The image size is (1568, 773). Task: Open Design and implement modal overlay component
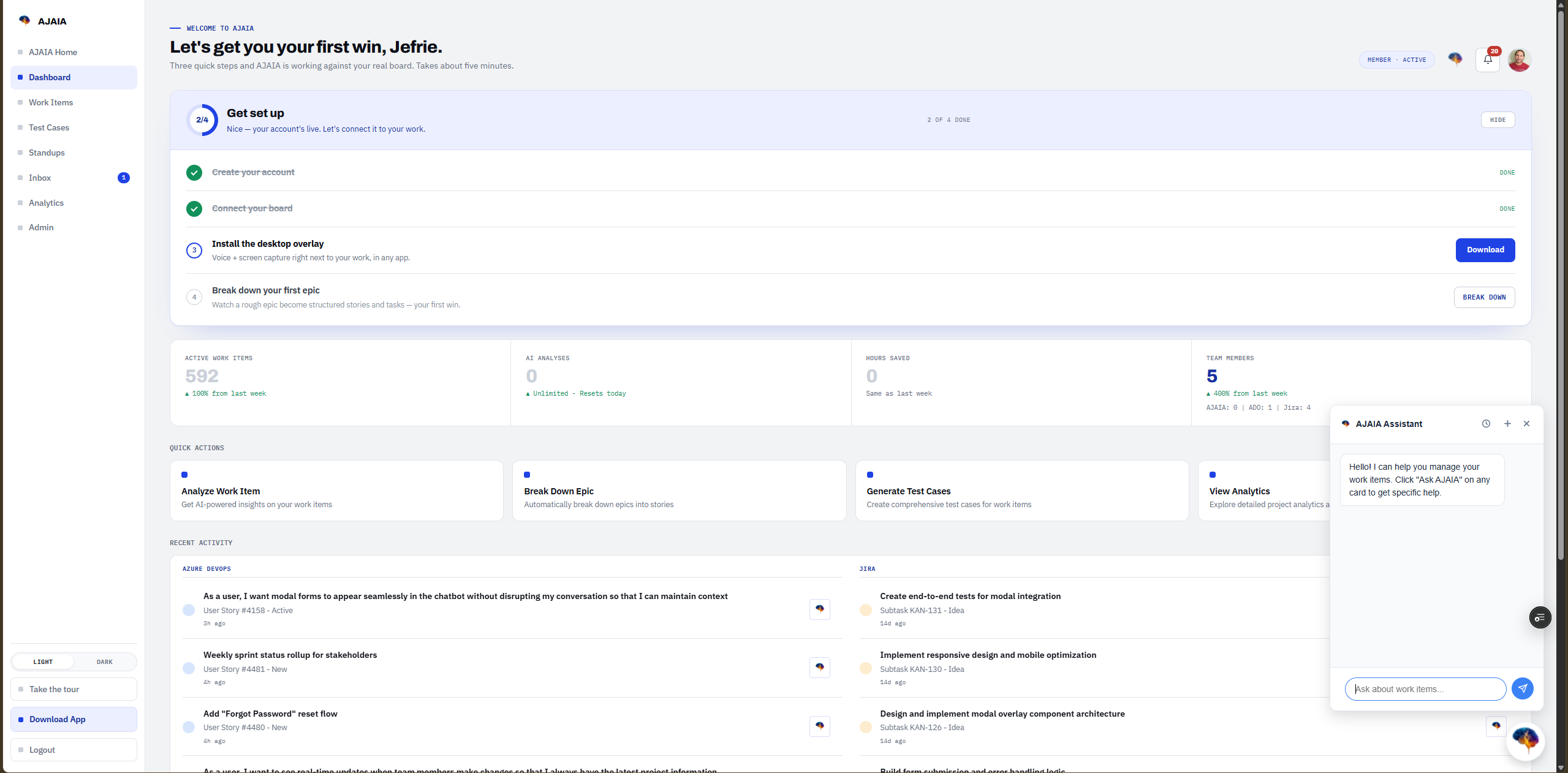1002,714
